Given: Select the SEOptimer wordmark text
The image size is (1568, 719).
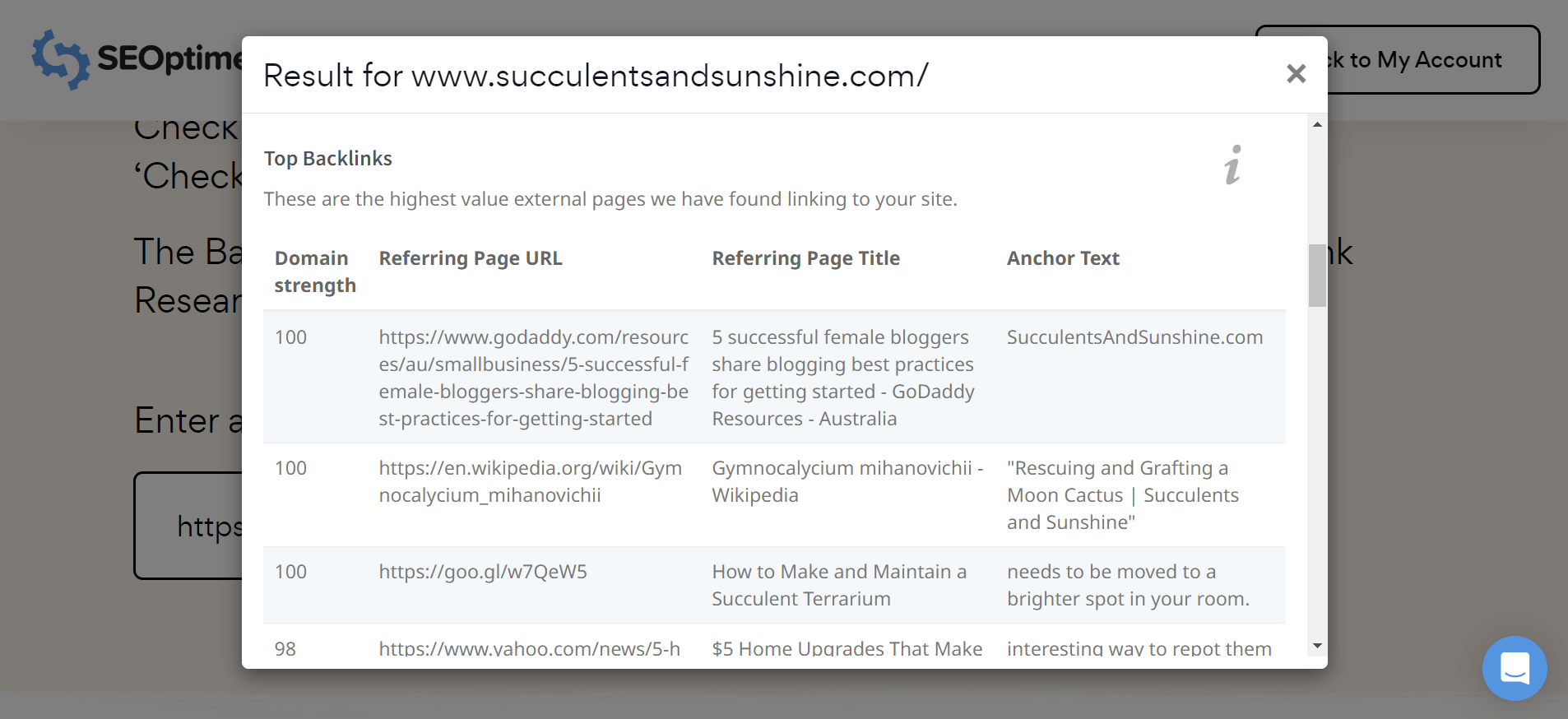Looking at the screenshot, I should (165, 58).
